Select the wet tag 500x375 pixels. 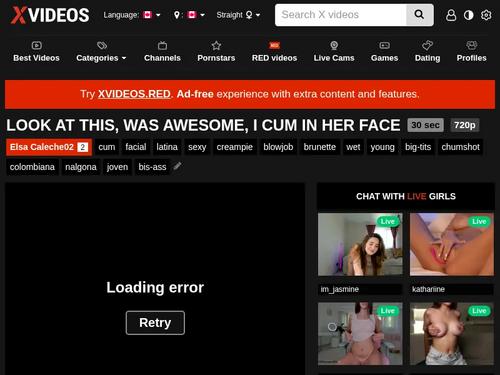pyautogui.click(x=353, y=147)
